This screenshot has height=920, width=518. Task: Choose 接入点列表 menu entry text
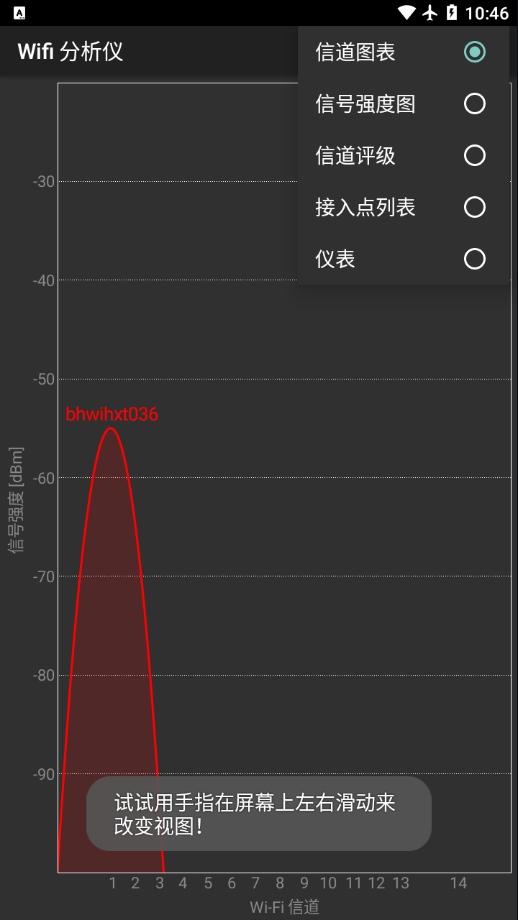click(x=365, y=208)
